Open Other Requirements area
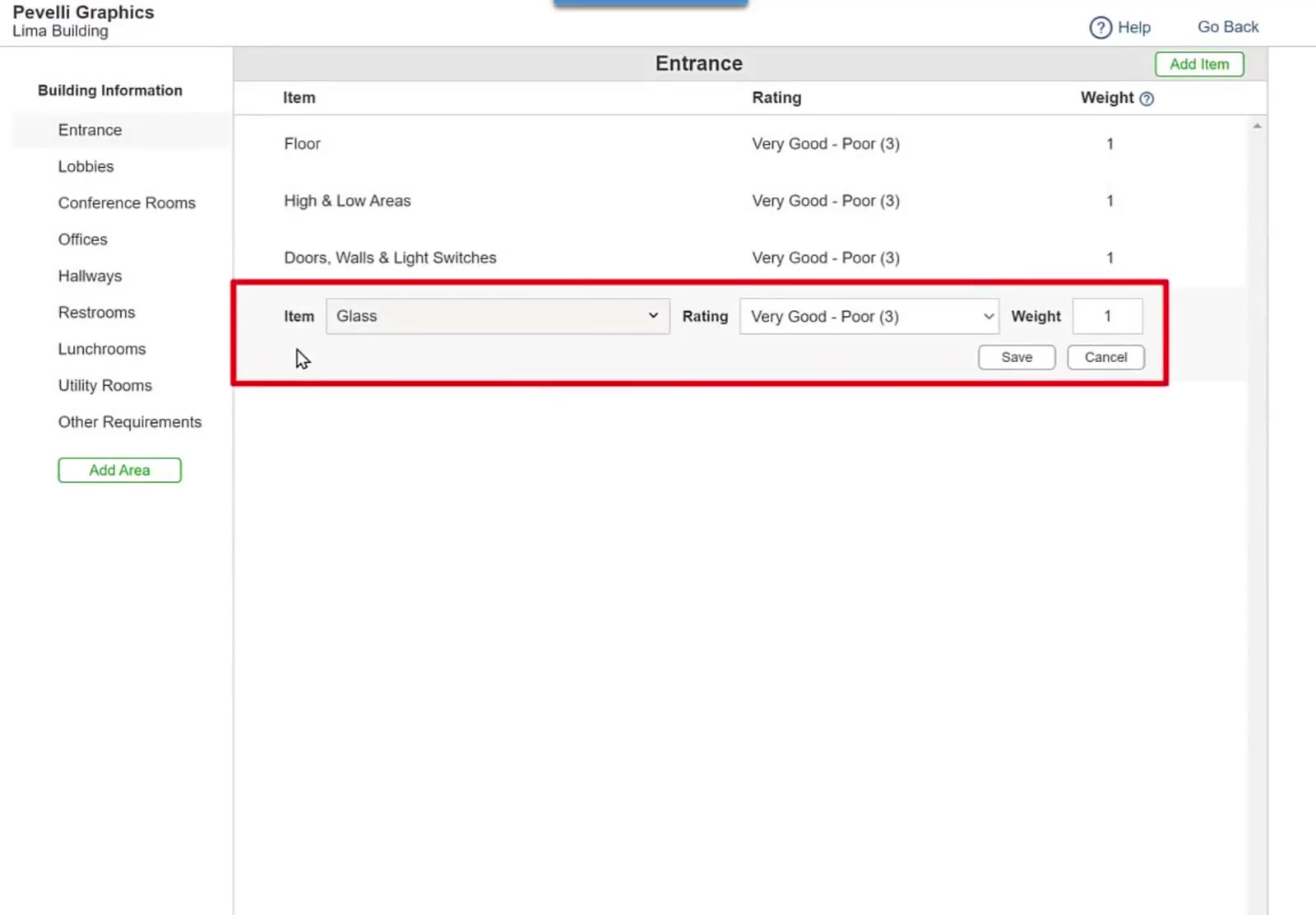Viewport: 1316px width, 915px height. 130,422
